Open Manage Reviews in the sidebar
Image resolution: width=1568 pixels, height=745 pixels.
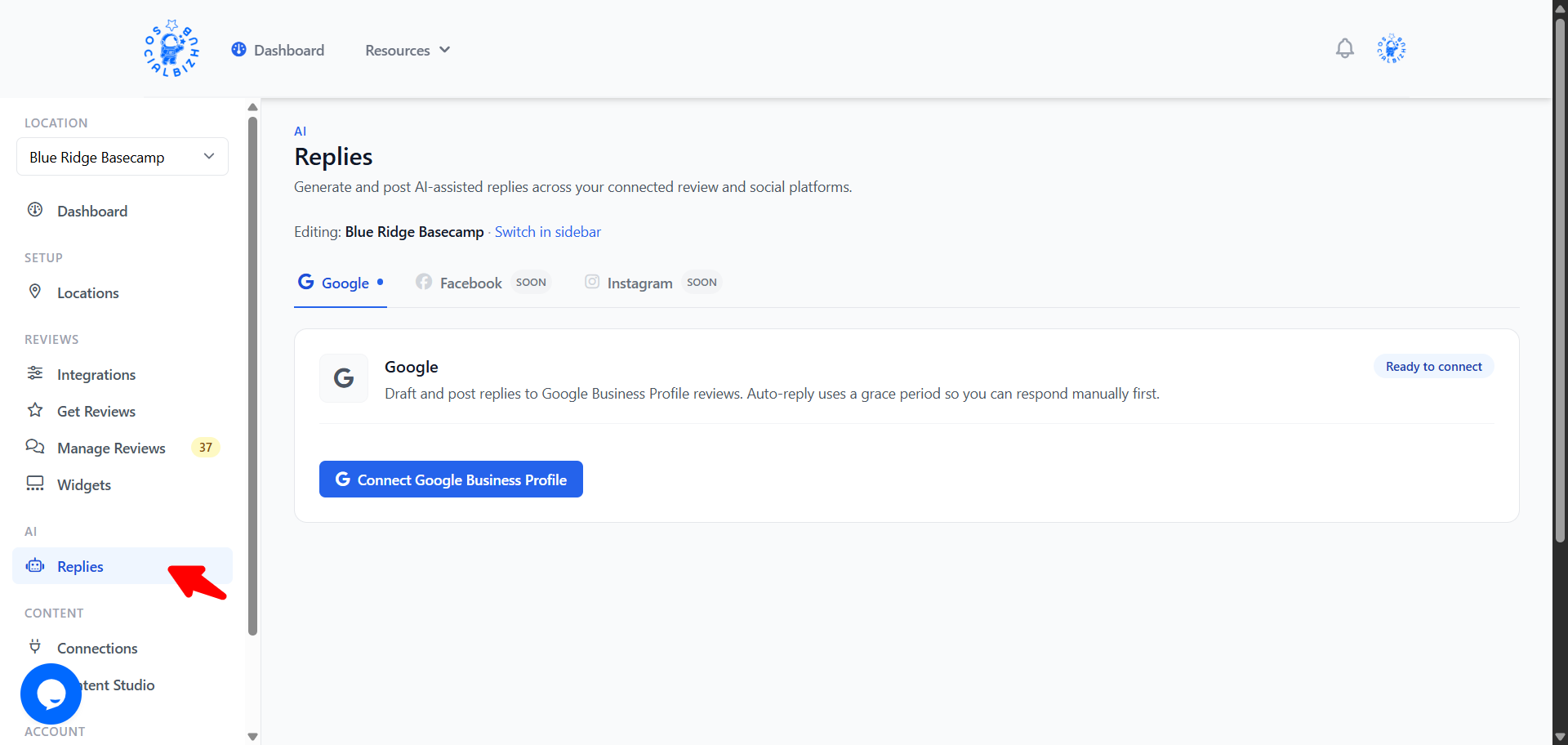(122, 448)
